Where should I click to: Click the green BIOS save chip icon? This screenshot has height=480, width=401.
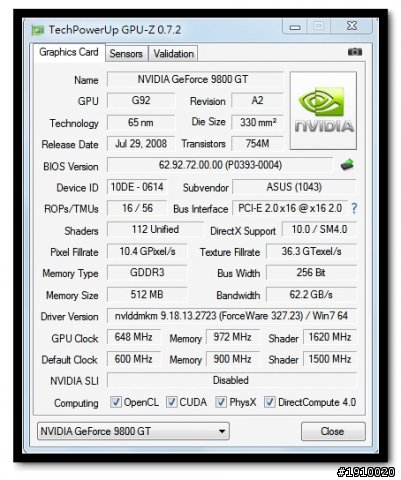click(x=347, y=164)
